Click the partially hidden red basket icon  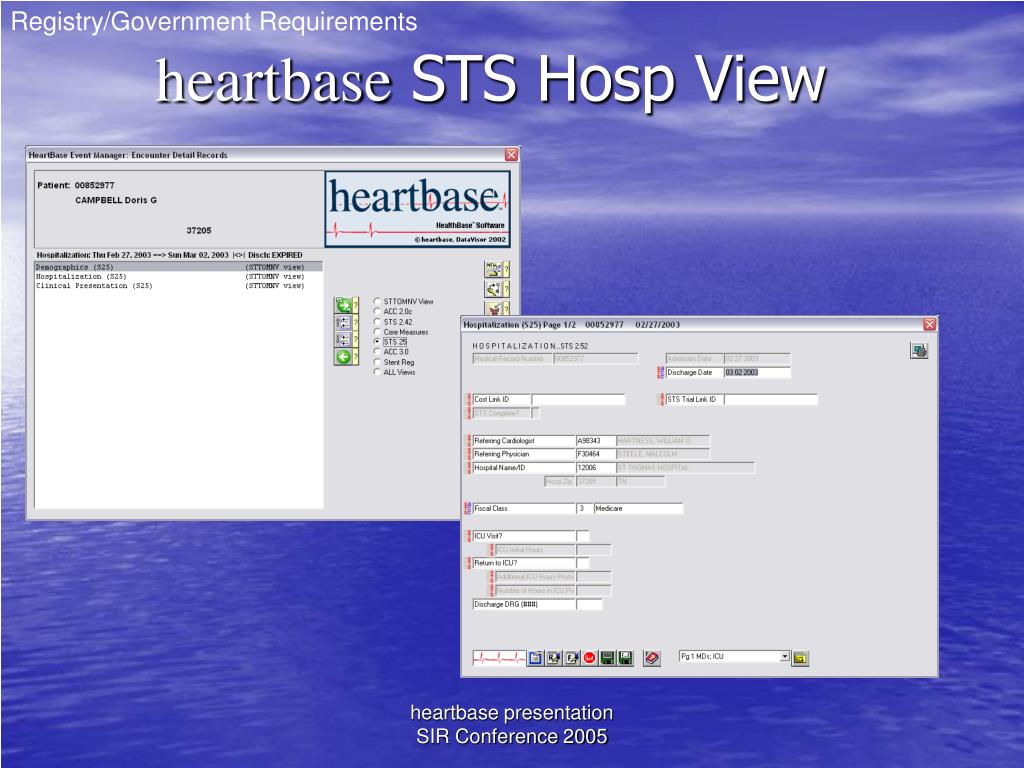click(494, 308)
